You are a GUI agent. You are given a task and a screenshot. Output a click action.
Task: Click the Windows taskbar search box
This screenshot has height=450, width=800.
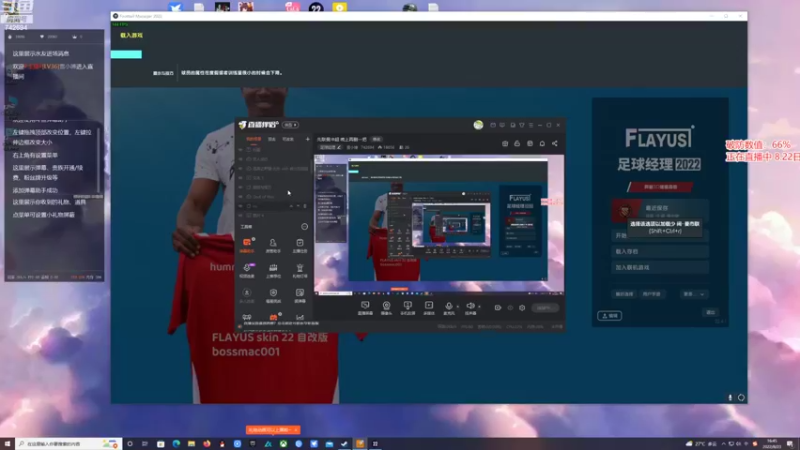tap(68, 444)
